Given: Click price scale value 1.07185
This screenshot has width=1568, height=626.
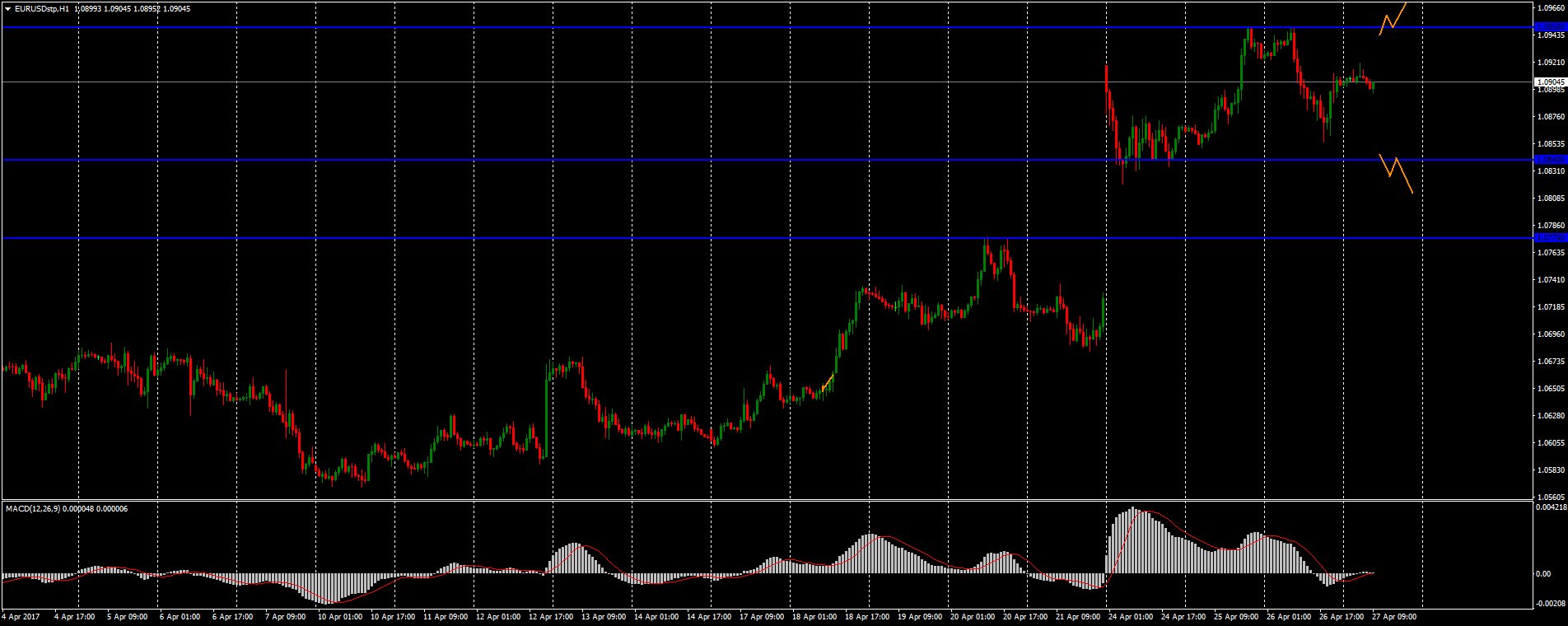Looking at the screenshot, I should [1552, 307].
